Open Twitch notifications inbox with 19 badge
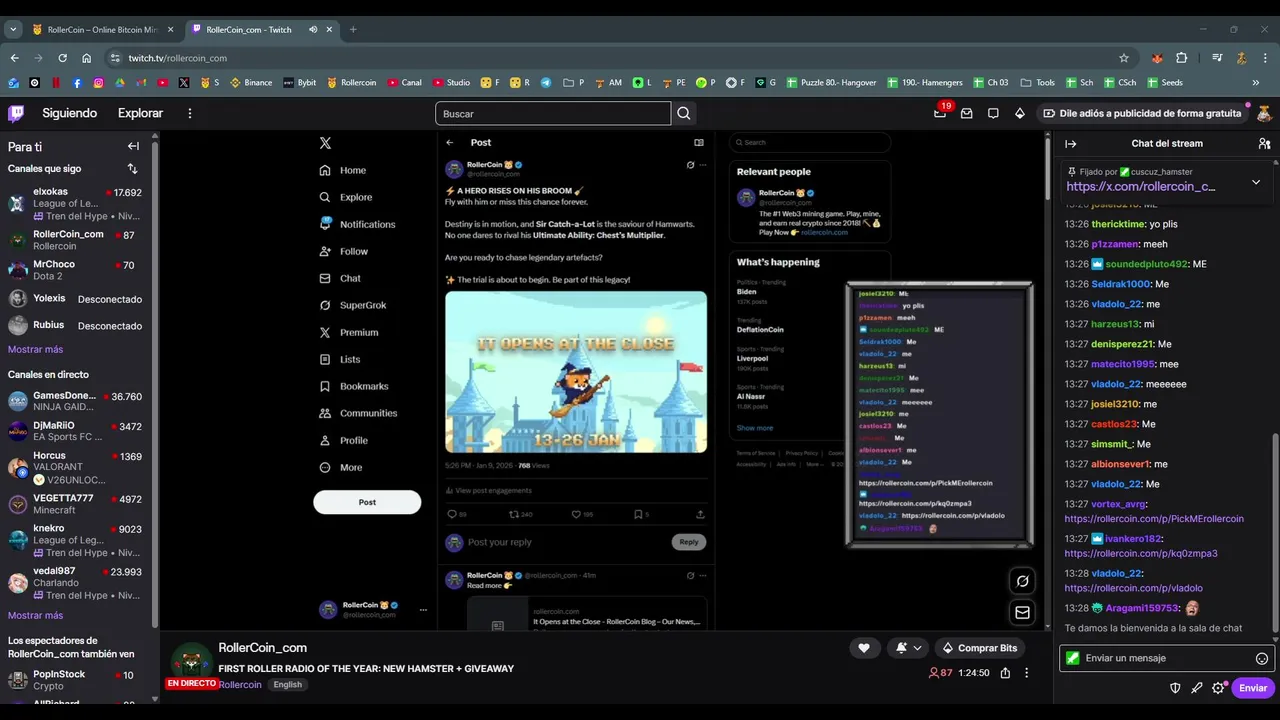This screenshot has height=720, width=1280. (940, 113)
